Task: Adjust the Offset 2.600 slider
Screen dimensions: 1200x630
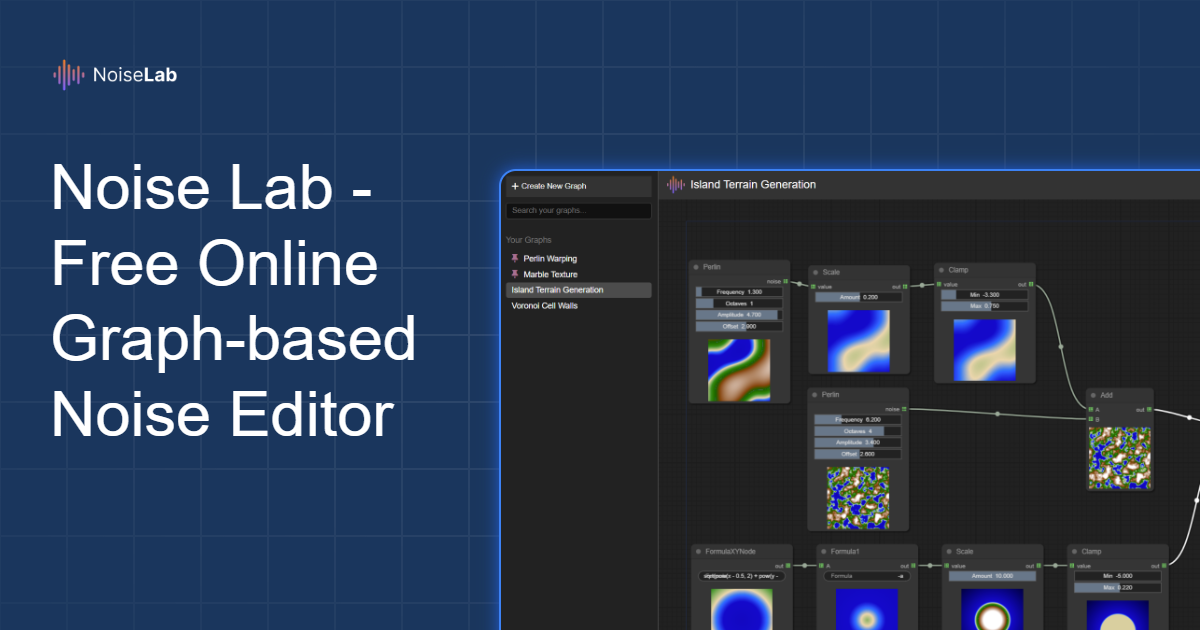Action: tap(858, 454)
